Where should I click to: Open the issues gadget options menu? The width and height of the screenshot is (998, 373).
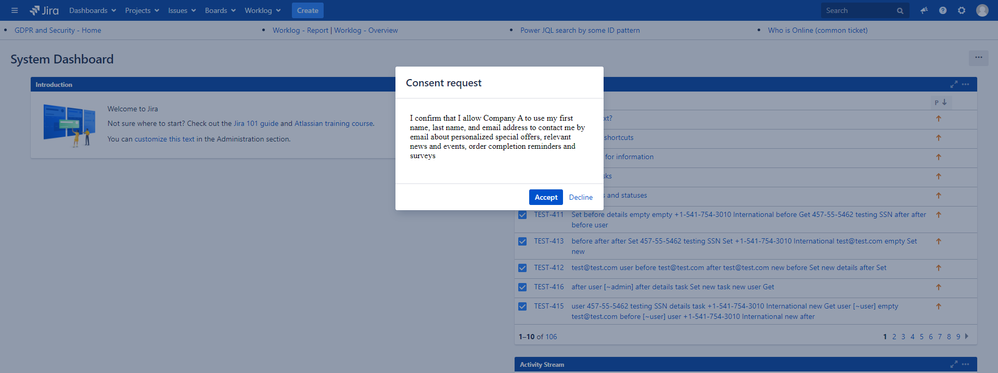(966, 84)
